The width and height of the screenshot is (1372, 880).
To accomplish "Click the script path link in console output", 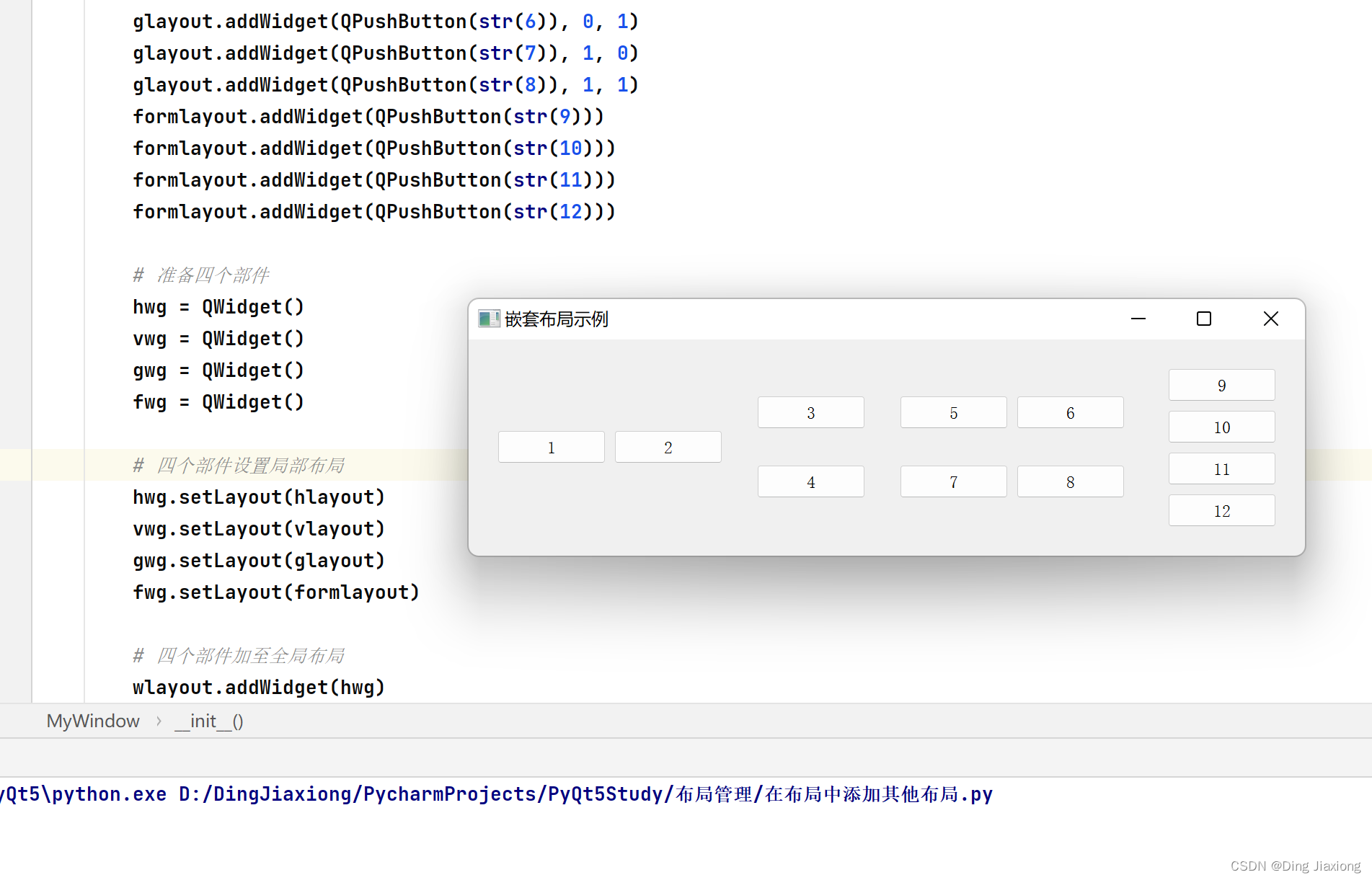I will (x=584, y=794).
